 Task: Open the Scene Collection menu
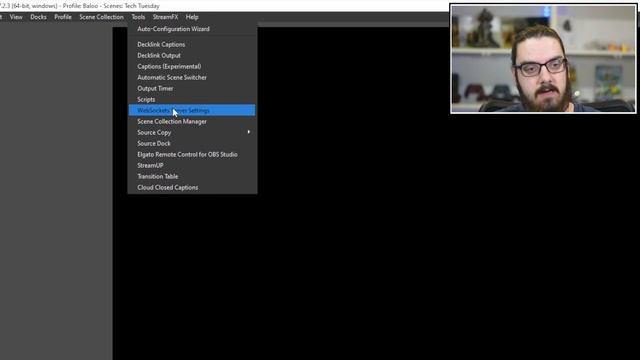(x=101, y=17)
